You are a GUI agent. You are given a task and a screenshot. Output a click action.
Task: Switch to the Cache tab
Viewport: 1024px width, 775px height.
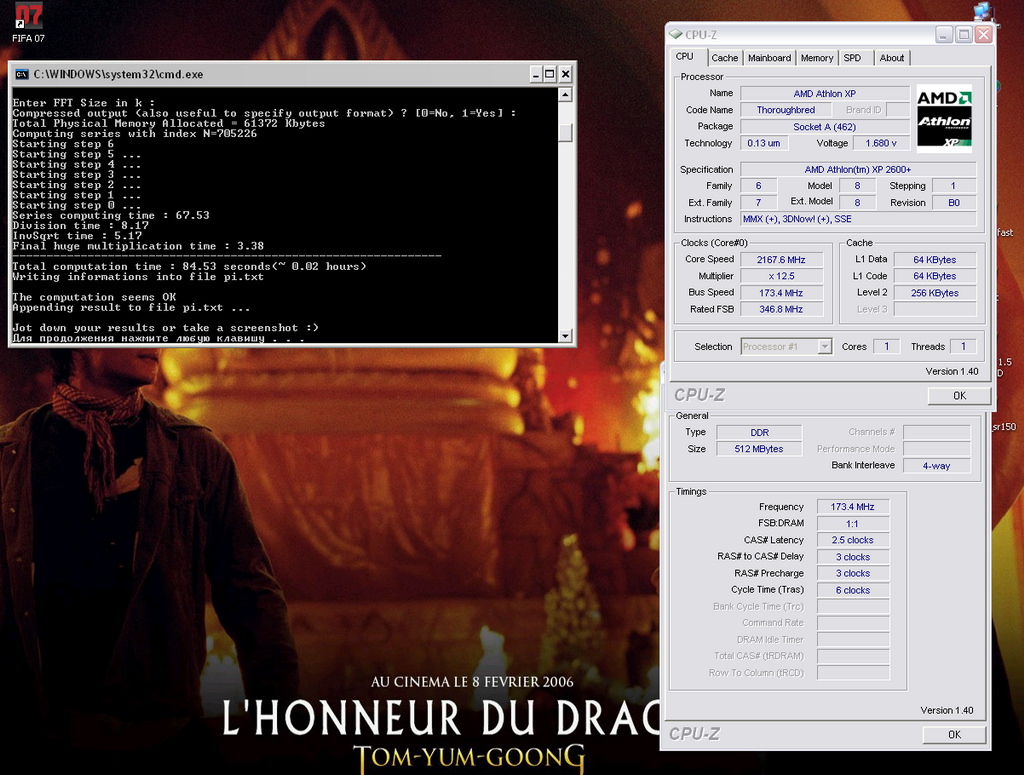[724, 58]
